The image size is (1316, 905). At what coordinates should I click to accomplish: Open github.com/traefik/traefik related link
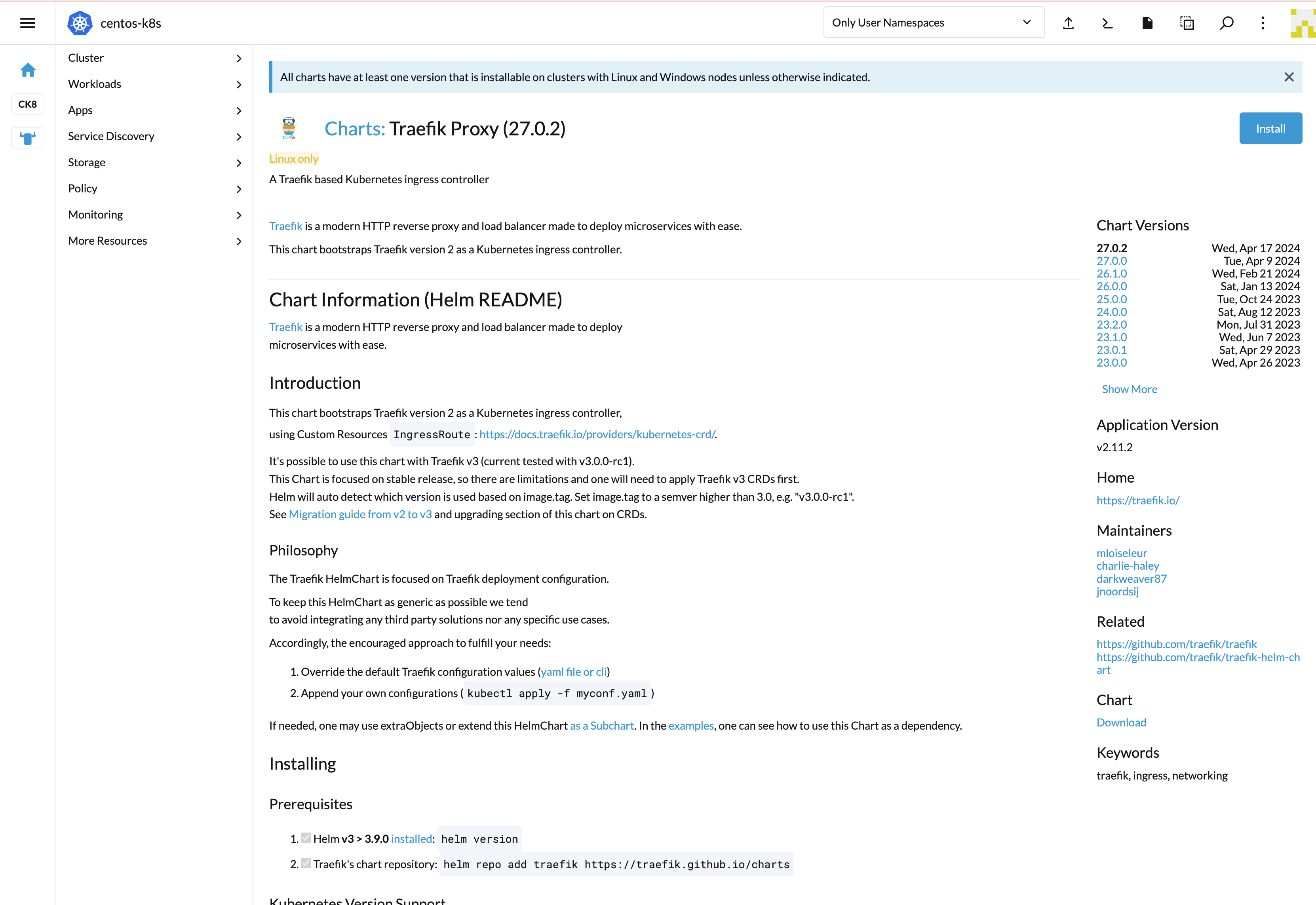1177,644
